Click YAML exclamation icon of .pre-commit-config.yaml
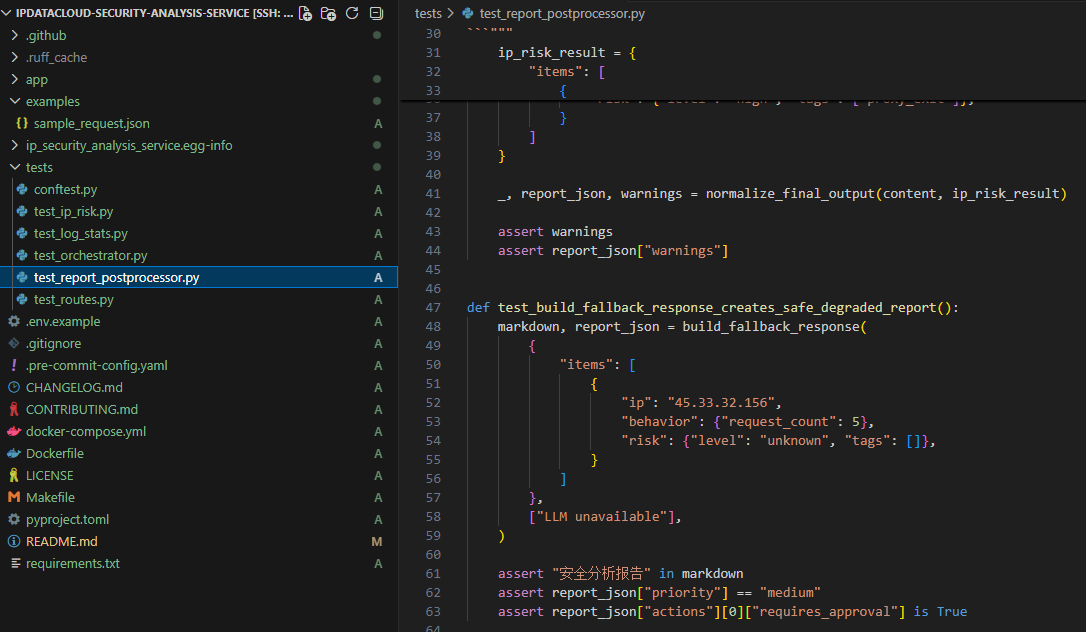The width and height of the screenshot is (1086, 632). click(14, 365)
